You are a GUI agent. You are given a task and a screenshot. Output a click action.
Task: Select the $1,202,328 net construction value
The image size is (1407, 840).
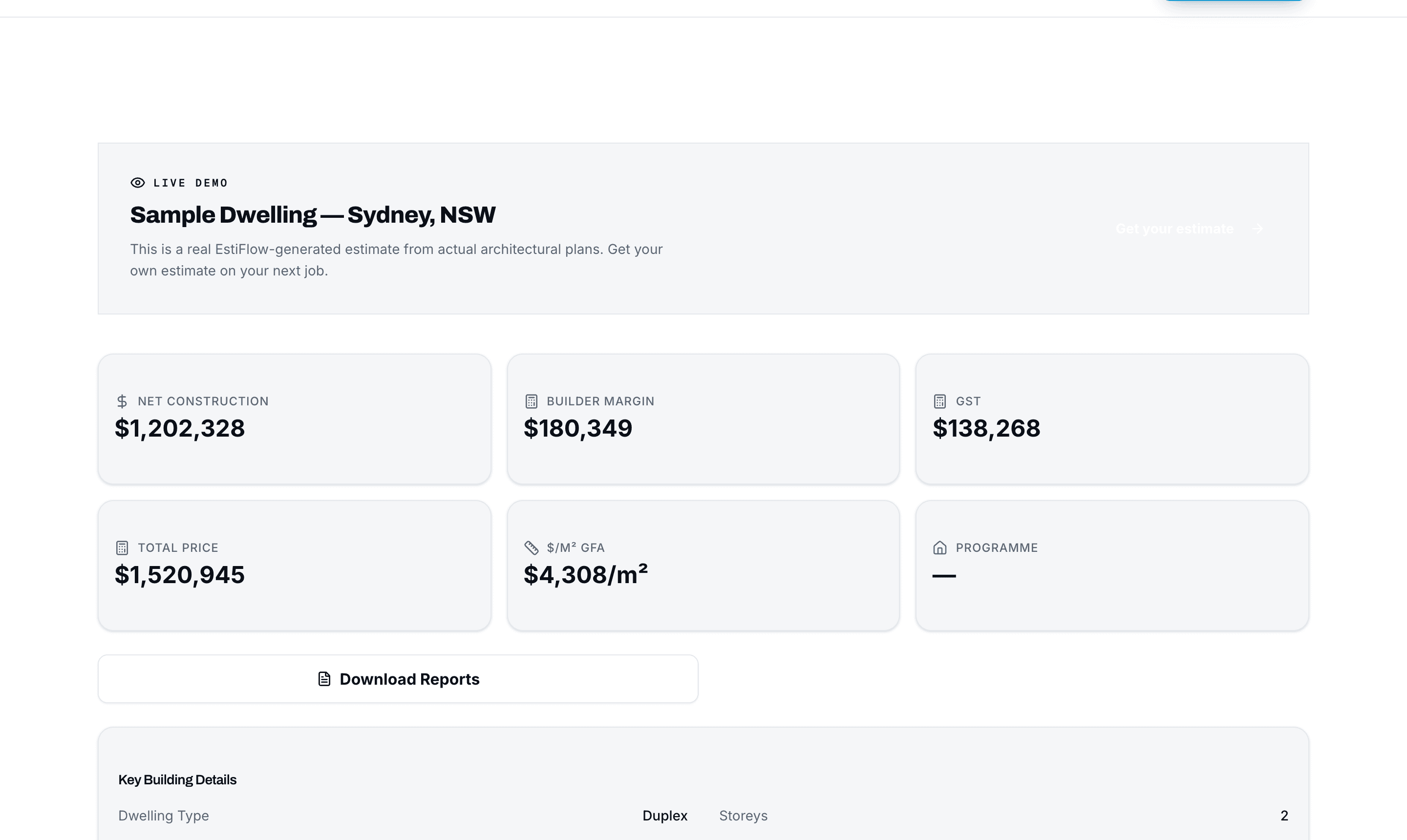click(x=180, y=428)
